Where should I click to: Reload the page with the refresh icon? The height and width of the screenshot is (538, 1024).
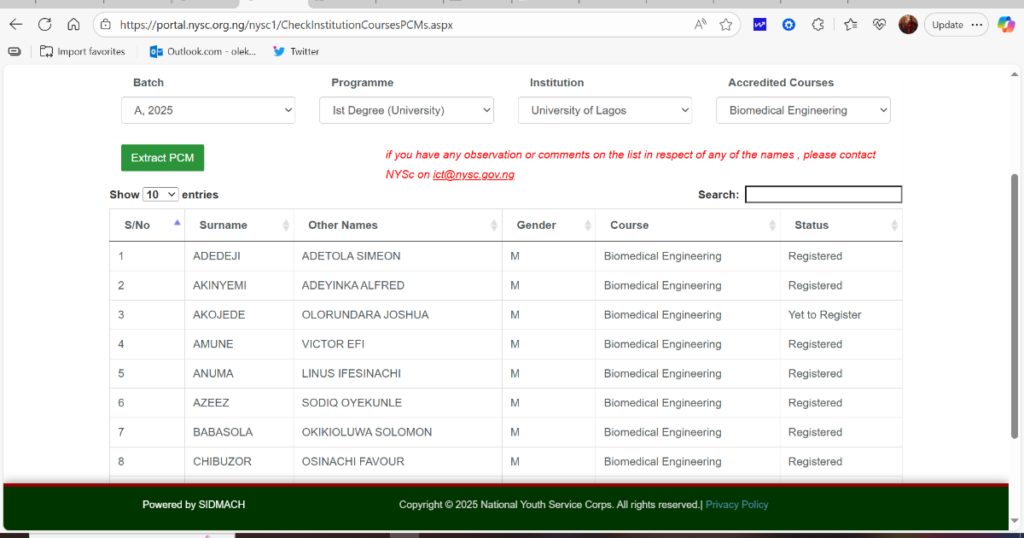45,25
